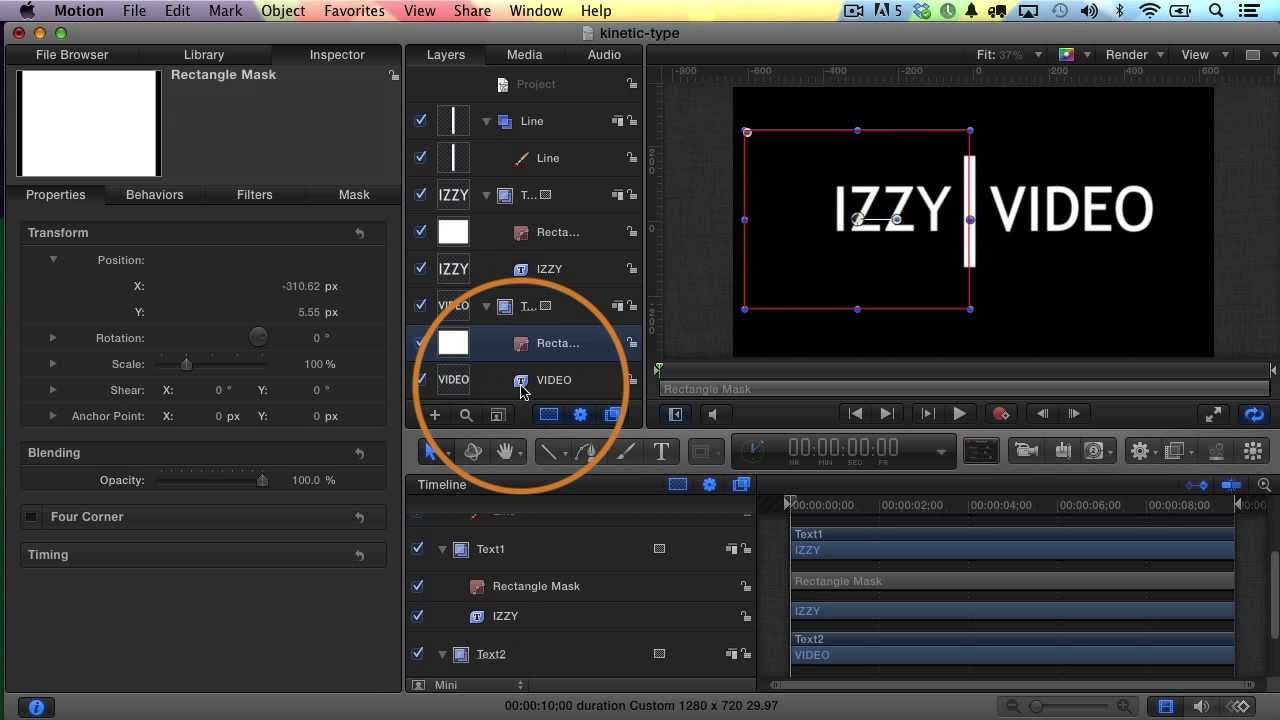Open the Add Behavior gear menu
The height and width of the screenshot is (720, 1280).
[1139, 451]
